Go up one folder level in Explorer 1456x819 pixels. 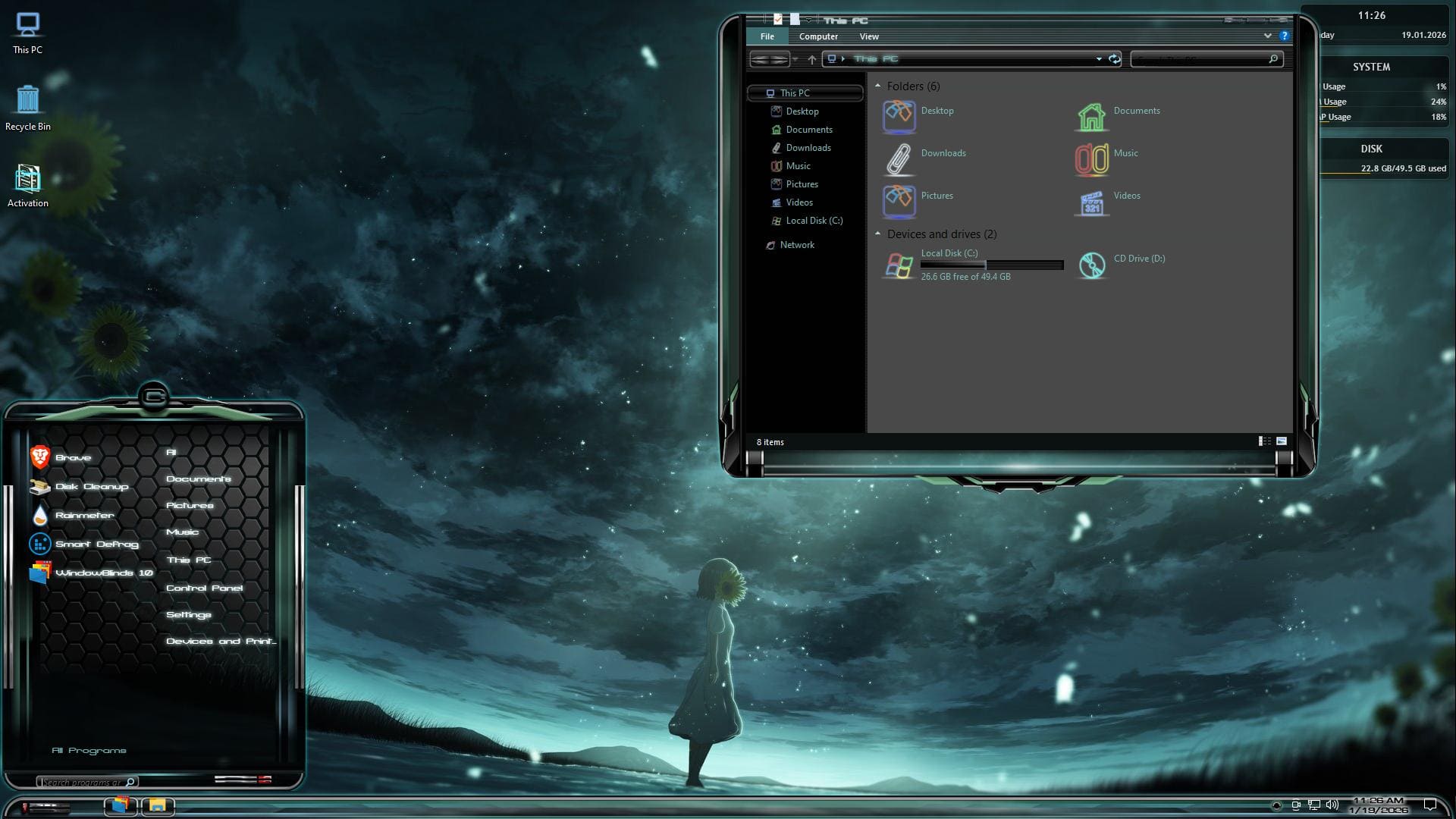point(812,58)
